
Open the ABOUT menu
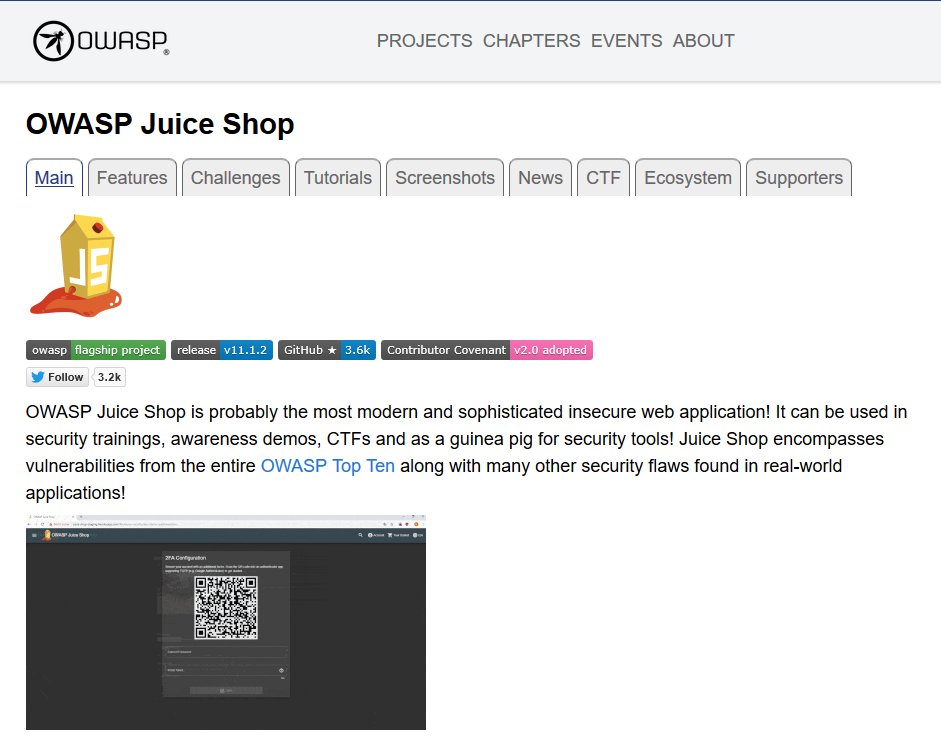click(703, 41)
